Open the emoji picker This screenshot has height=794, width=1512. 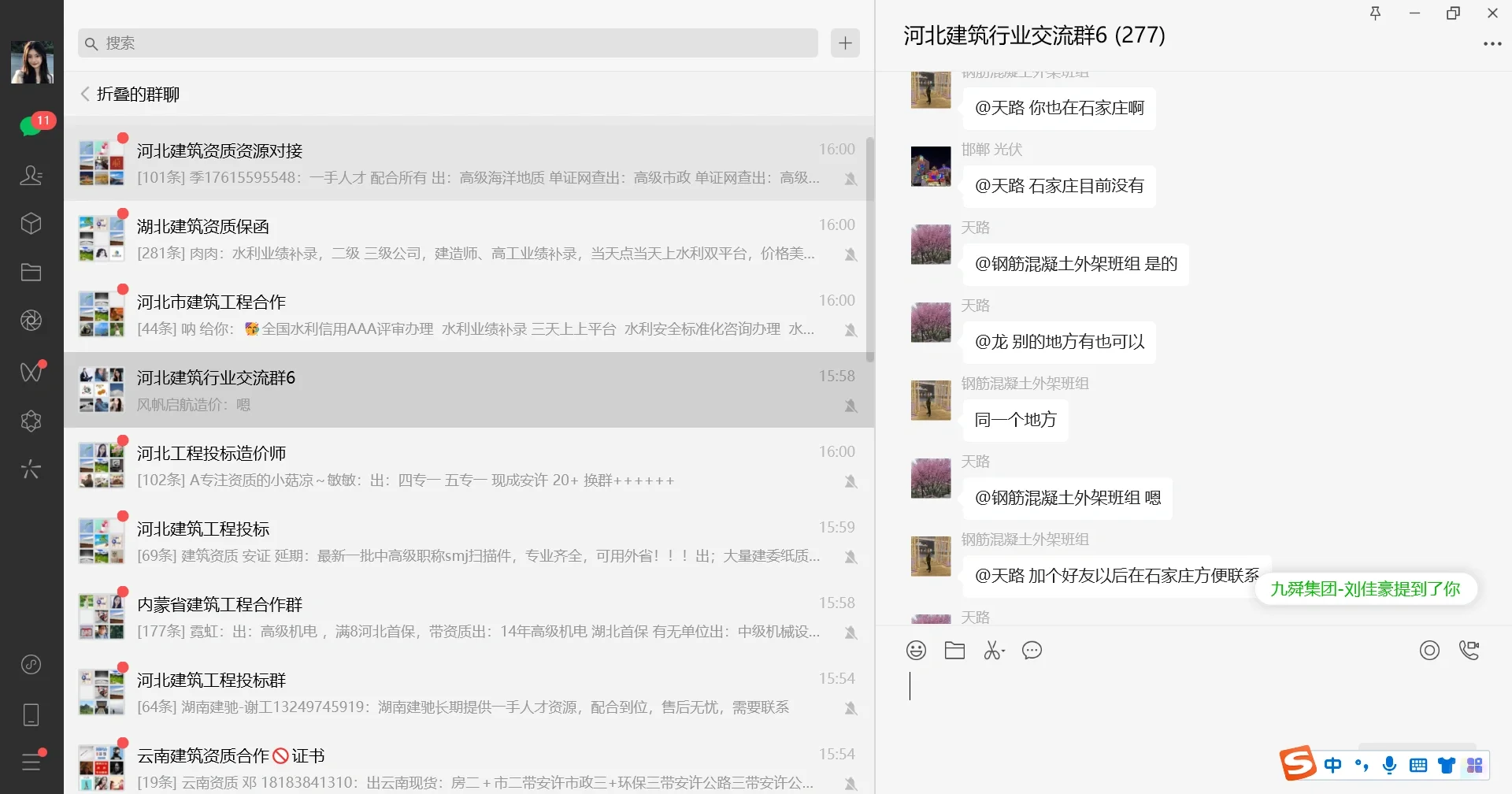tap(916, 650)
